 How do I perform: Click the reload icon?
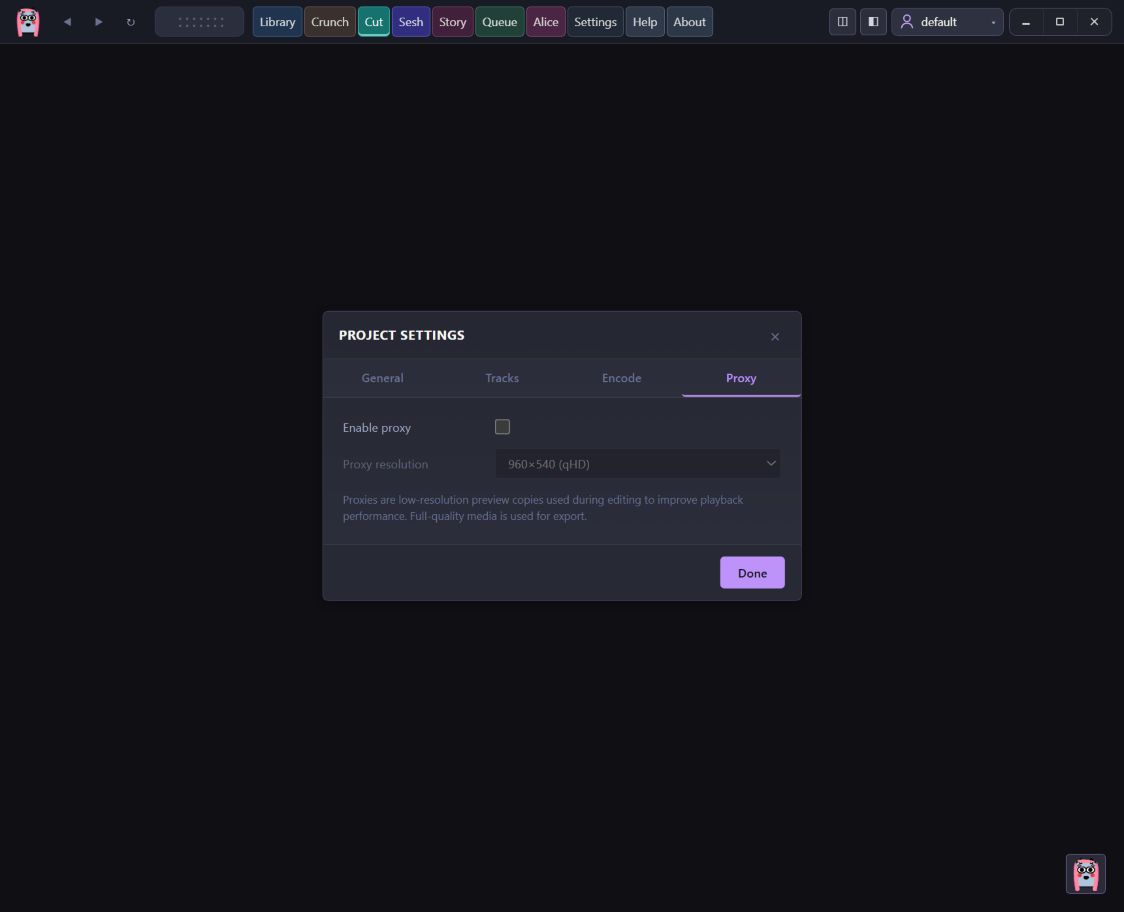click(130, 22)
